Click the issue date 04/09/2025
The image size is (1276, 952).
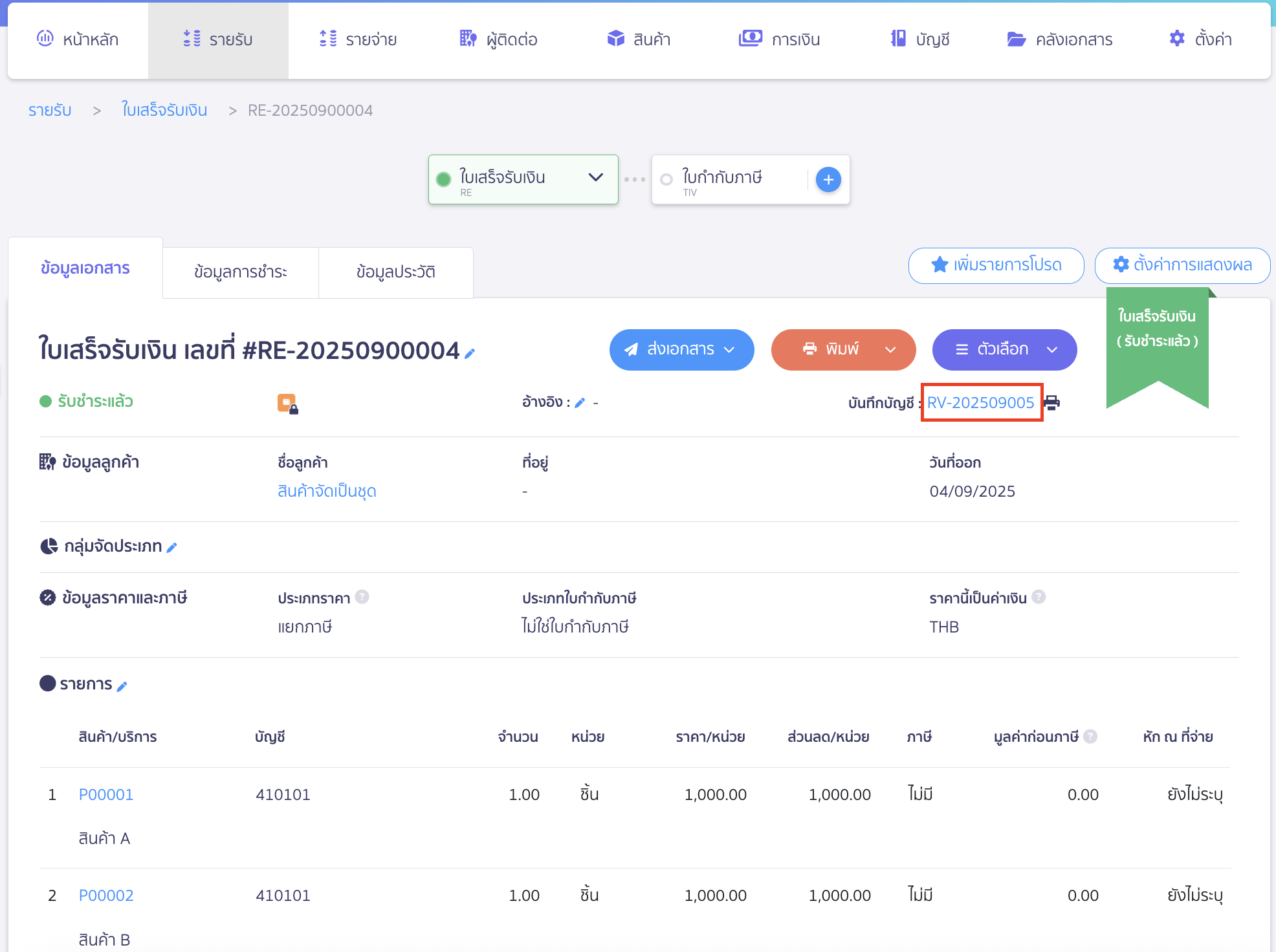coord(973,492)
